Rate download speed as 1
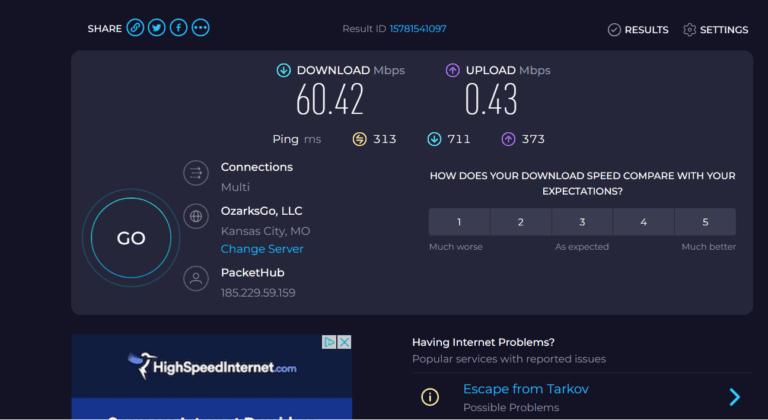Viewport: 768px width, 420px height. [459, 222]
